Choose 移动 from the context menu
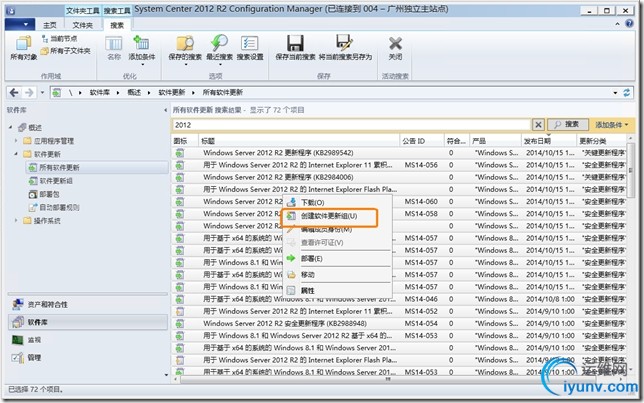This screenshot has width=644, height=403. (x=337, y=274)
